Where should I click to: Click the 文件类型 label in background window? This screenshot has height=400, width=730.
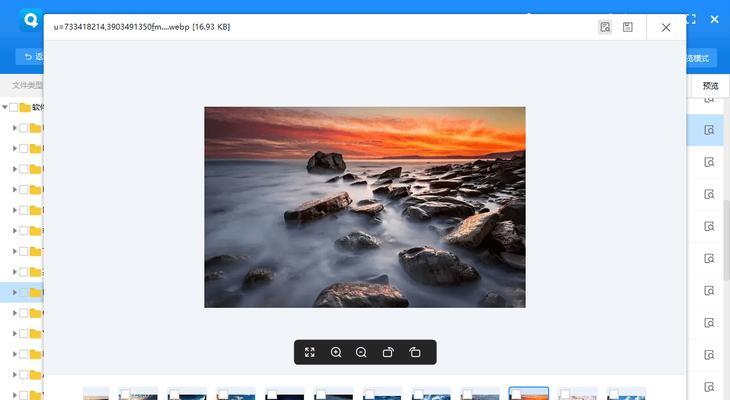coord(27,85)
